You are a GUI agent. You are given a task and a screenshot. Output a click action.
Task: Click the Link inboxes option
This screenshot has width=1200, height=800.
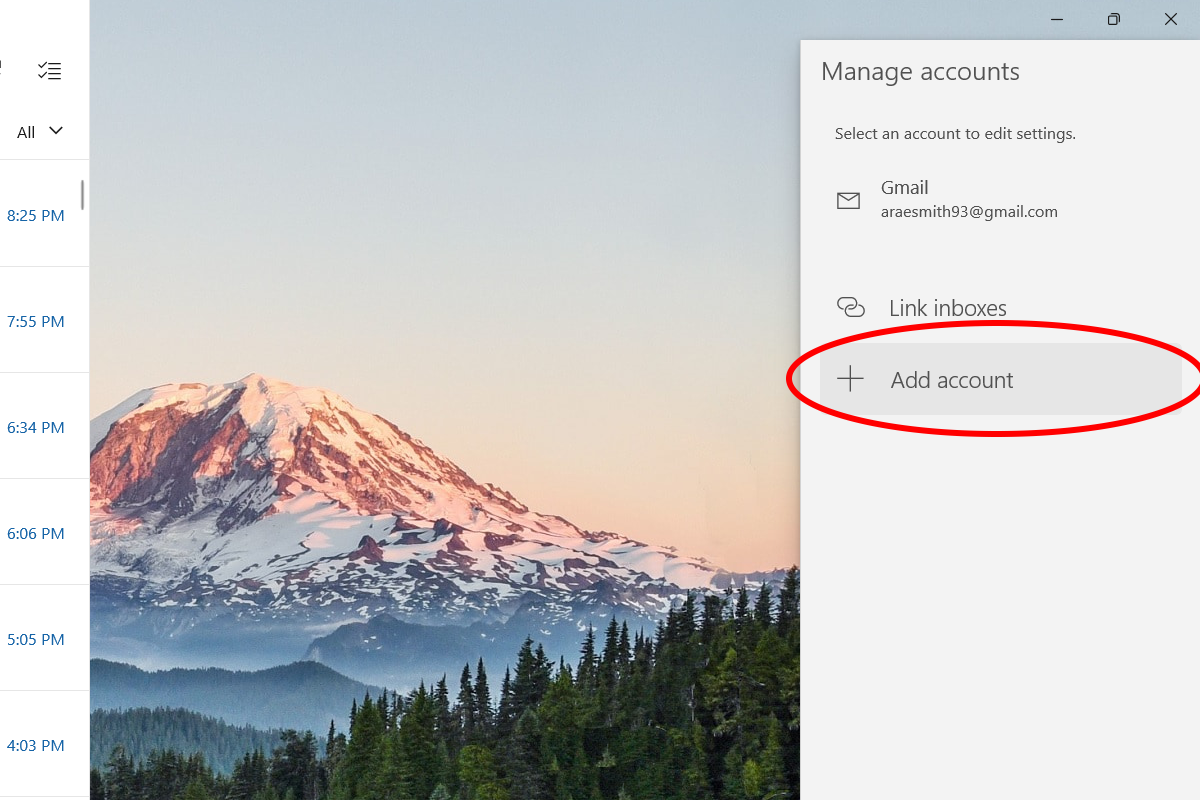click(x=1000, y=308)
